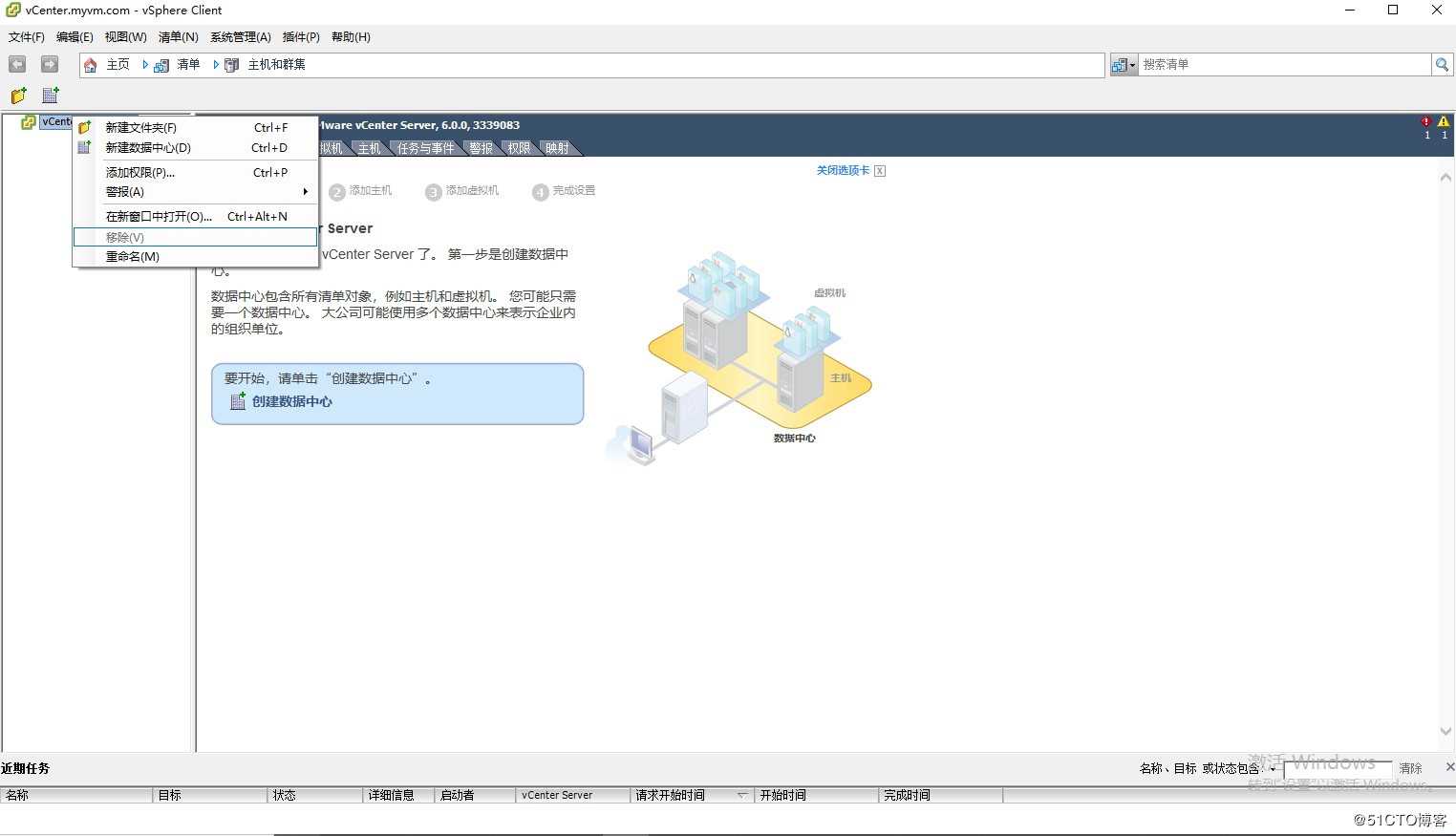Sort tasks by 目标 column header
Image resolution: width=1456 pixels, height=836 pixels.
pos(210,795)
